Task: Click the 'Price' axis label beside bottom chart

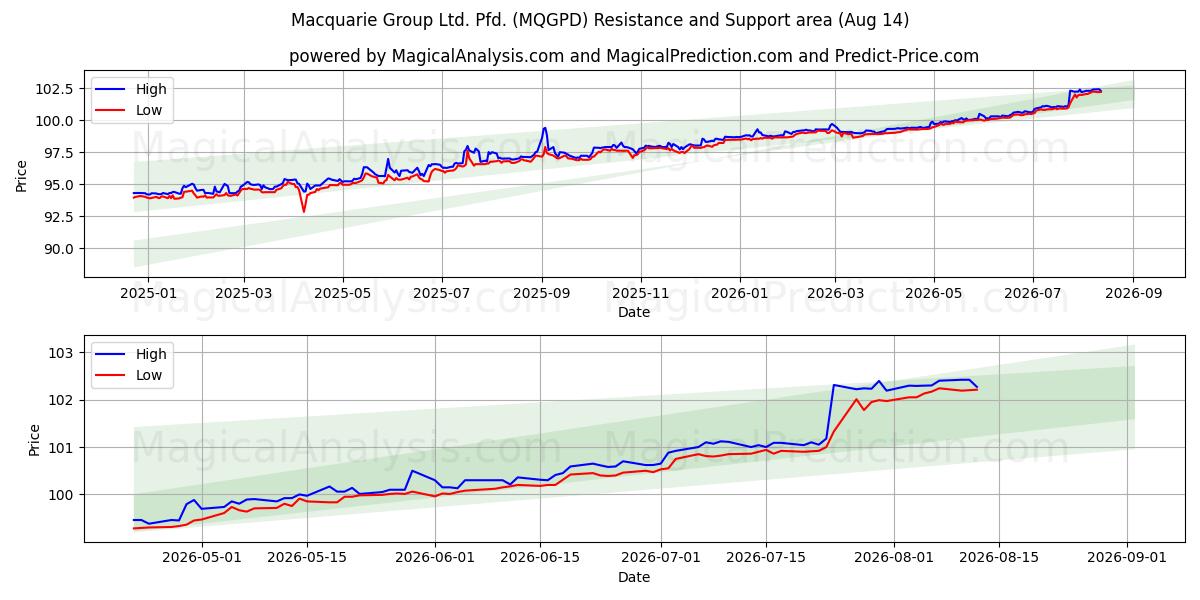Action: point(34,440)
